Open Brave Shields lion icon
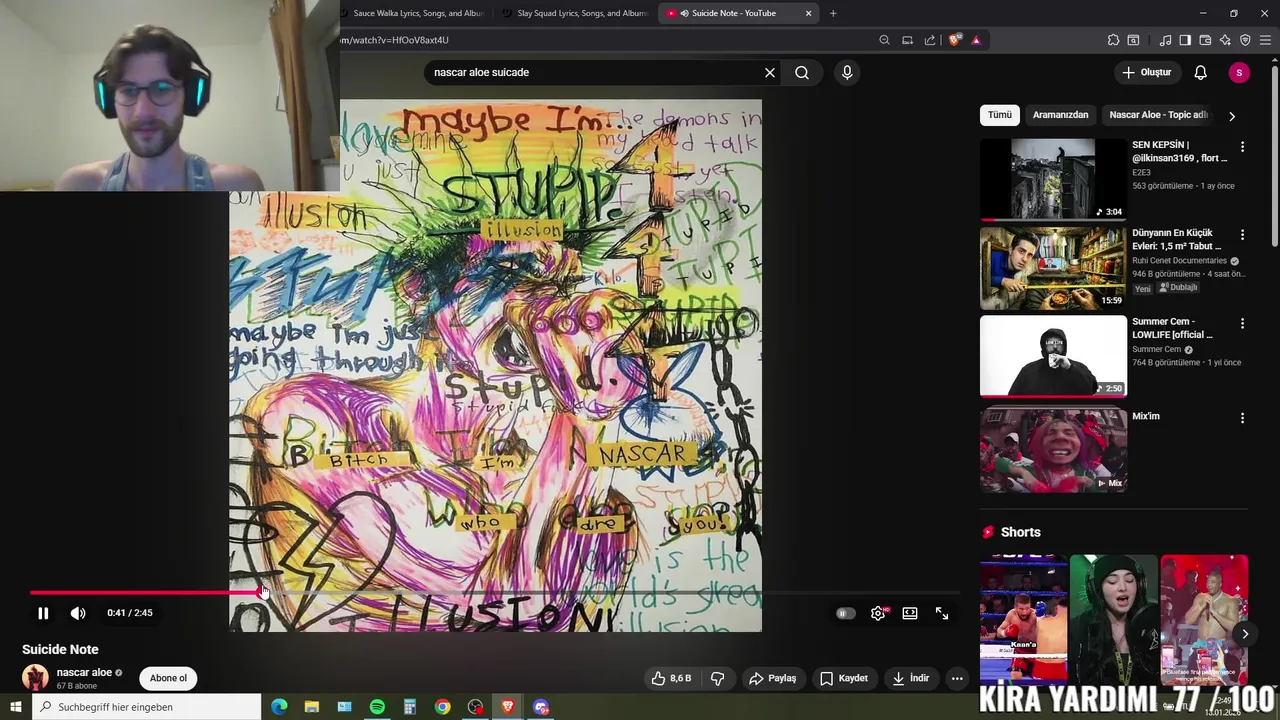The width and height of the screenshot is (1280, 720). (x=954, y=40)
